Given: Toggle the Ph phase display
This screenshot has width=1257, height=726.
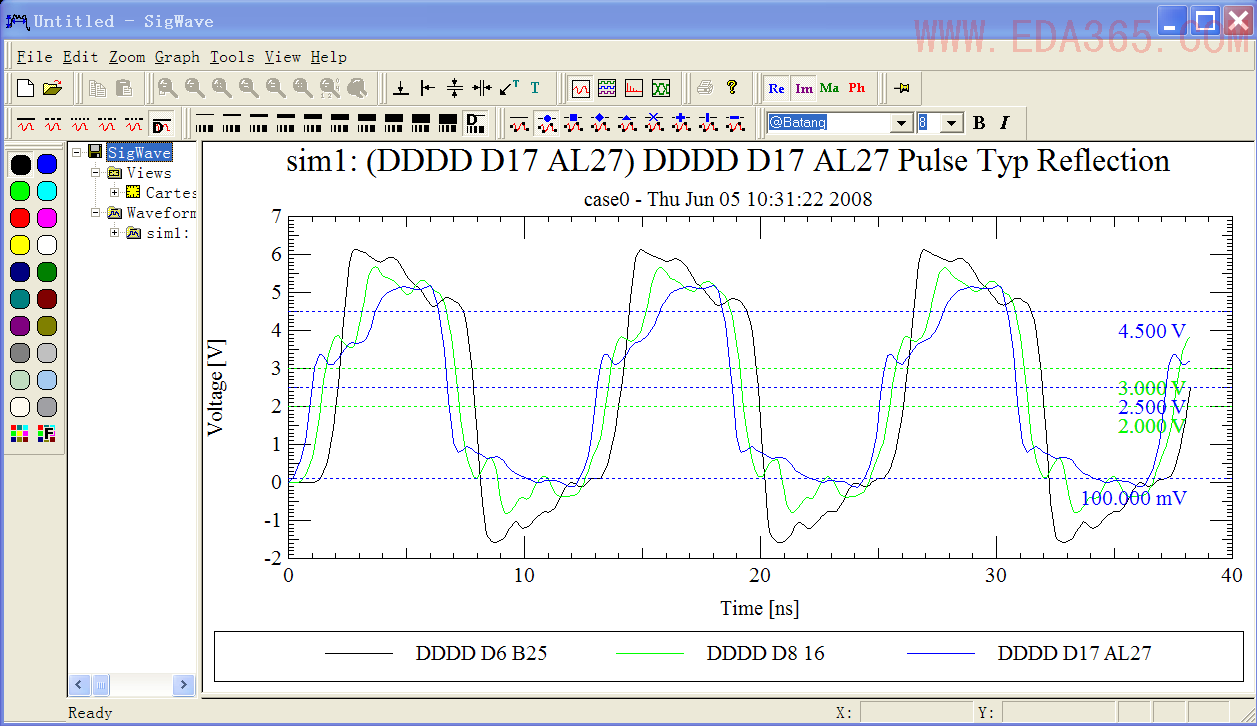Looking at the screenshot, I should (857, 88).
